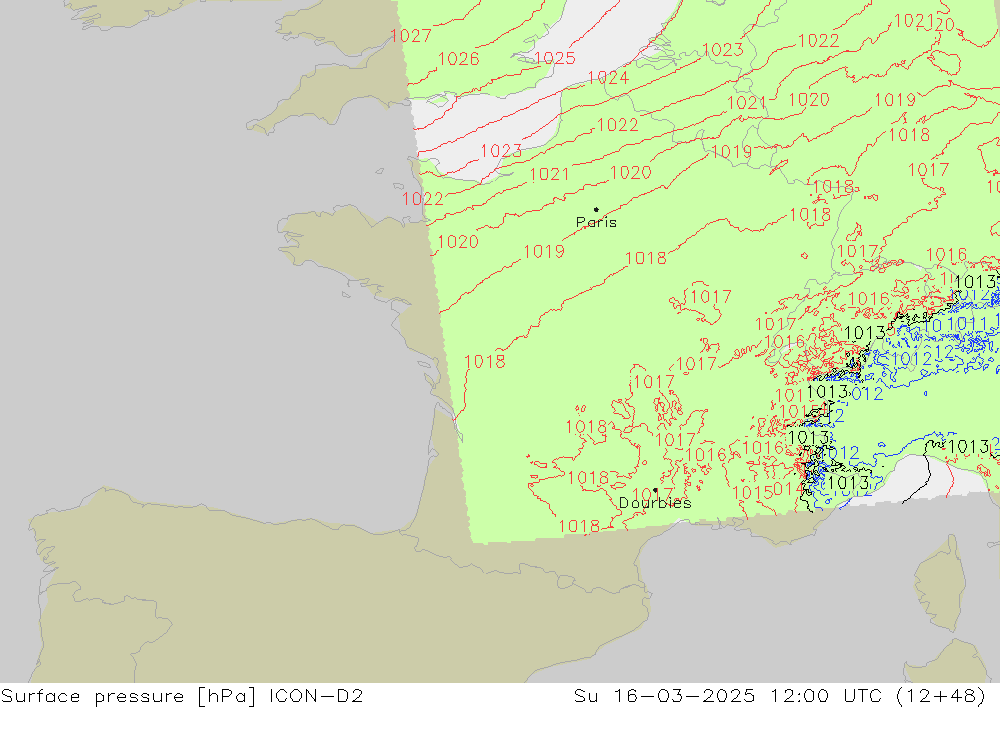
Task: Click the Dourbies location dot marker
Action: tap(656, 491)
